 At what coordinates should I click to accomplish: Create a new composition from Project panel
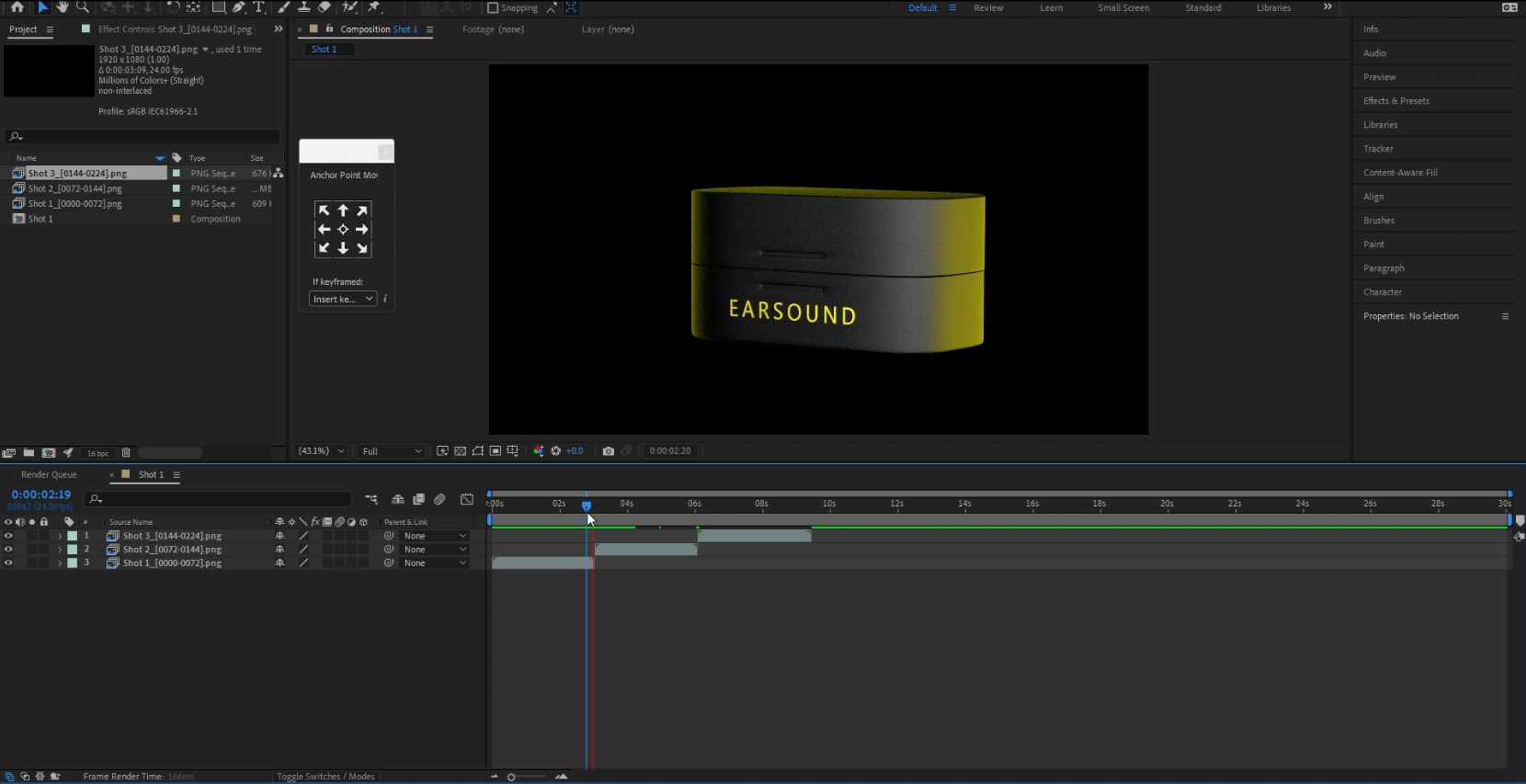pyautogui.click(x=49, y=452)
